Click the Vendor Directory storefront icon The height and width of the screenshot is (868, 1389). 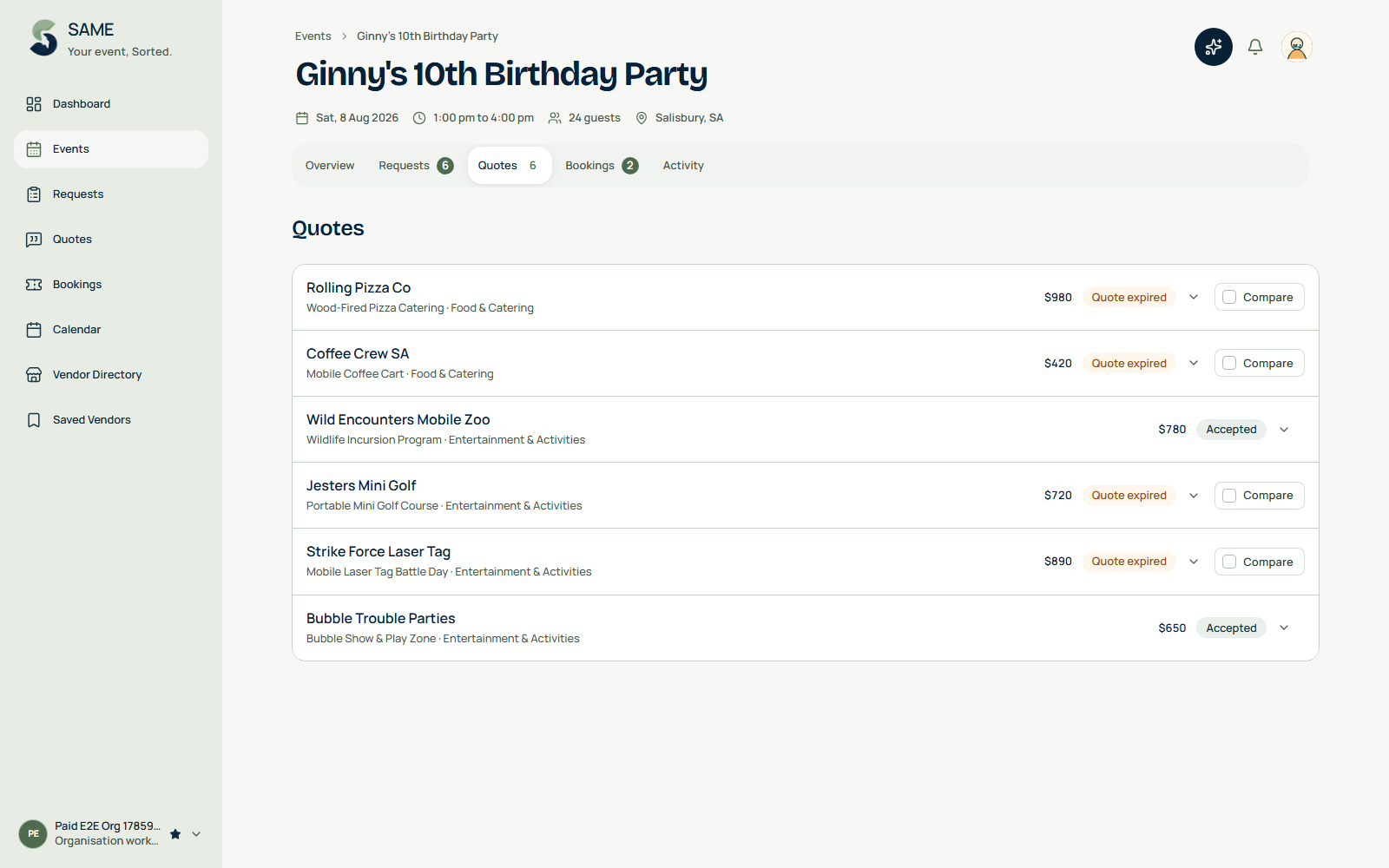tap(34, 375)
